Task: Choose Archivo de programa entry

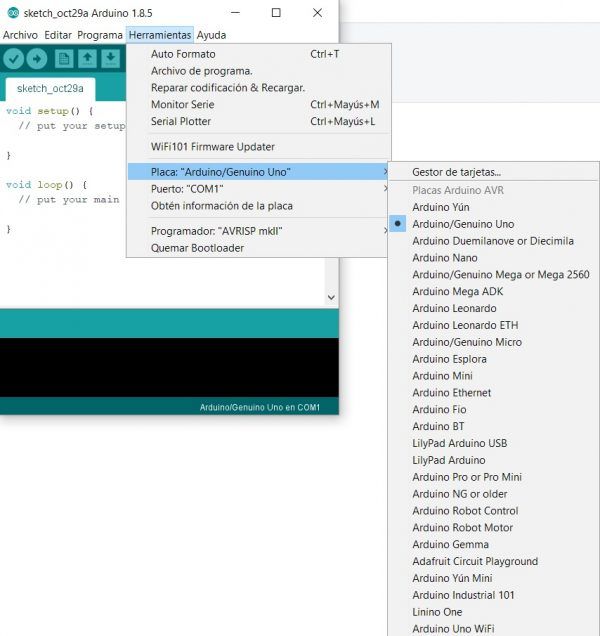Action: pos(258,71)
